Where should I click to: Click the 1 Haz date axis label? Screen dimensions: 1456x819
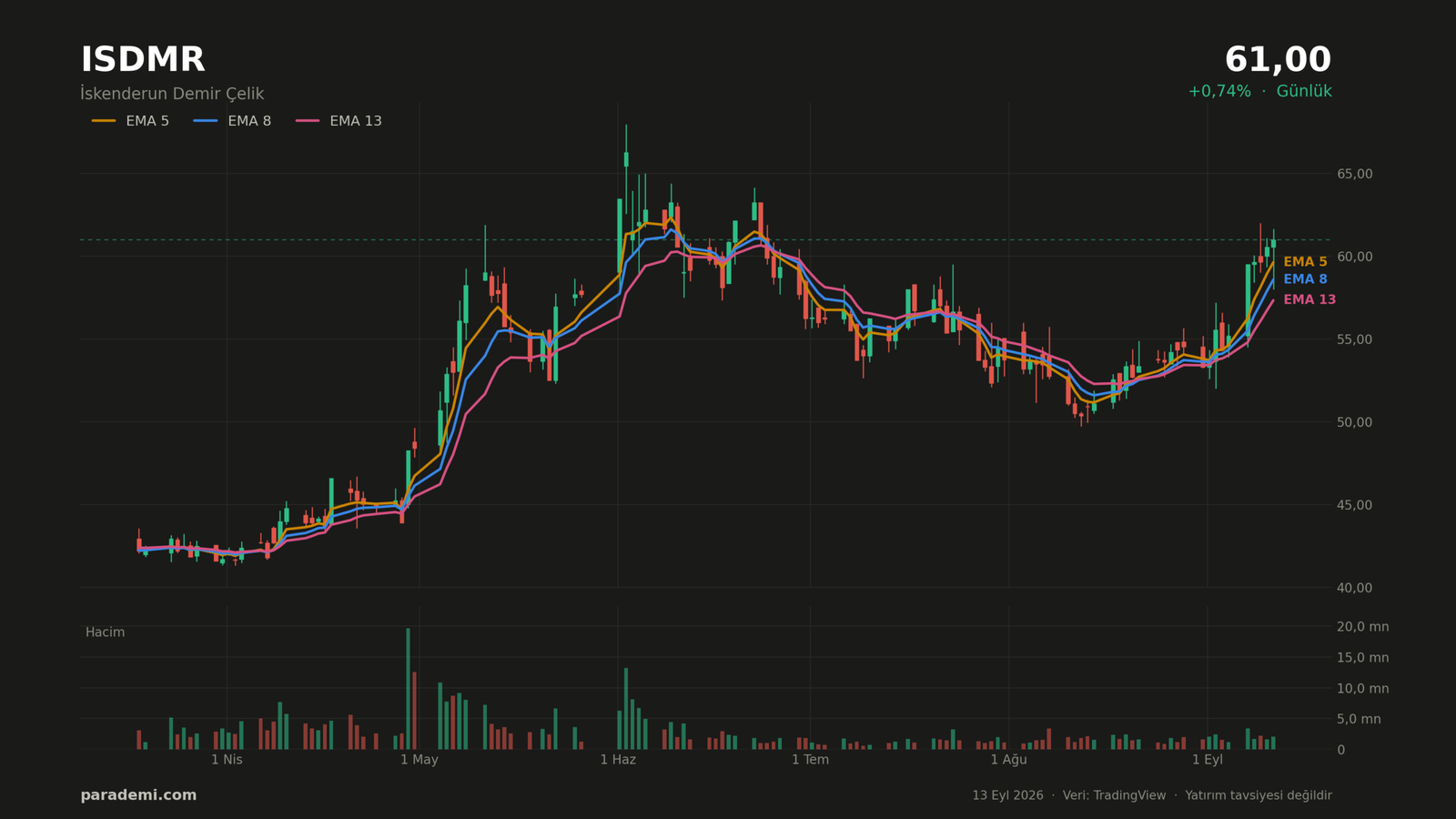pyautogui.click(x=618, y=760)
